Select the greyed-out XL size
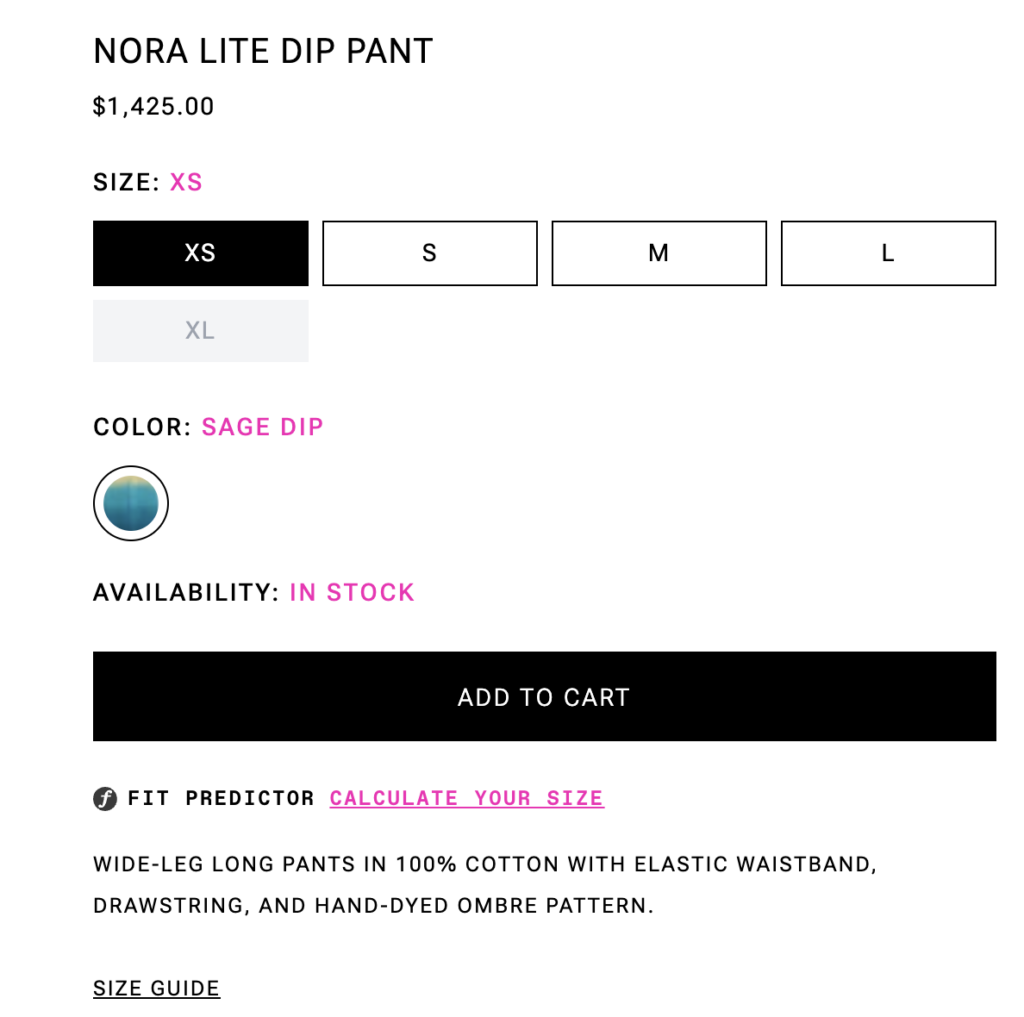 pyautogui.click(x=200, y=331)
